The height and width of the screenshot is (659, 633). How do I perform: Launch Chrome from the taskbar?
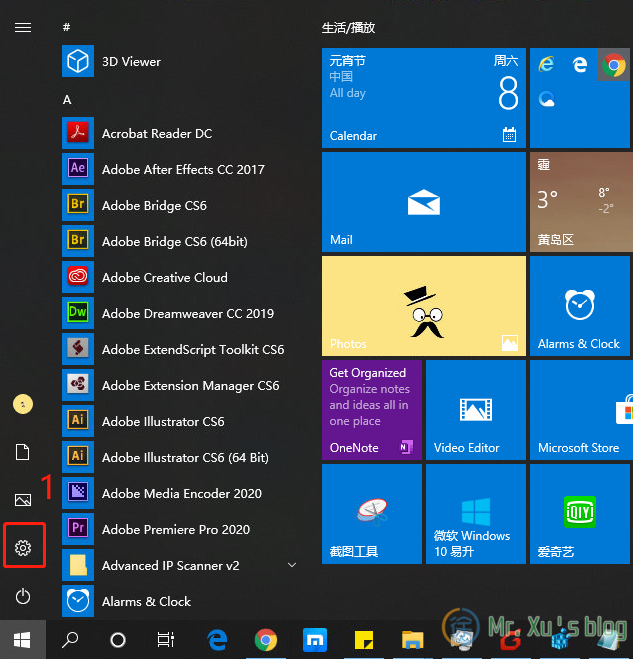(266, 640)
